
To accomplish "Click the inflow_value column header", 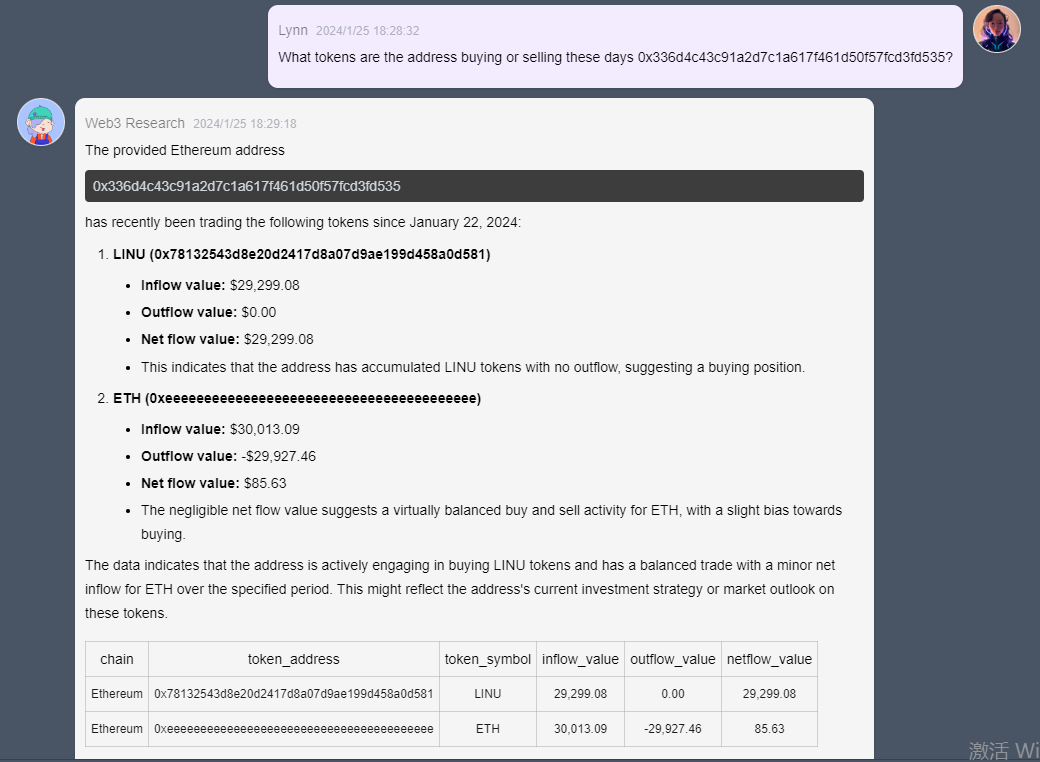I will pos(580,659).
